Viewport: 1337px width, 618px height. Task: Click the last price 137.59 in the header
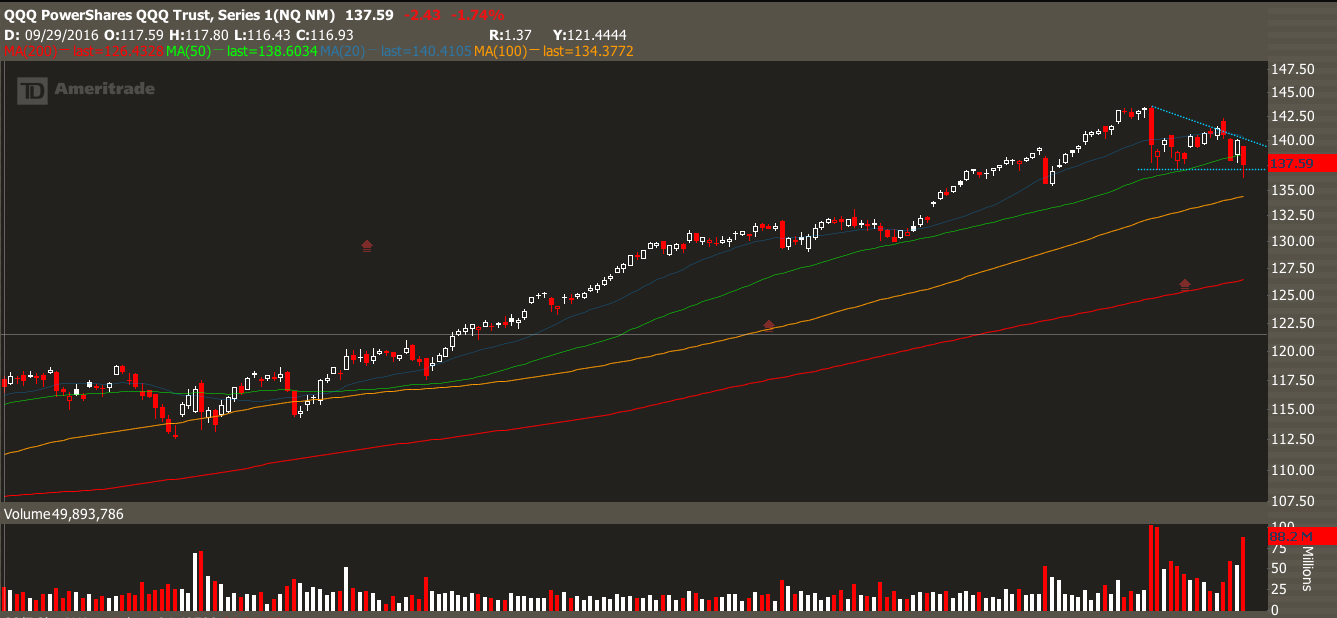[370, 16]
